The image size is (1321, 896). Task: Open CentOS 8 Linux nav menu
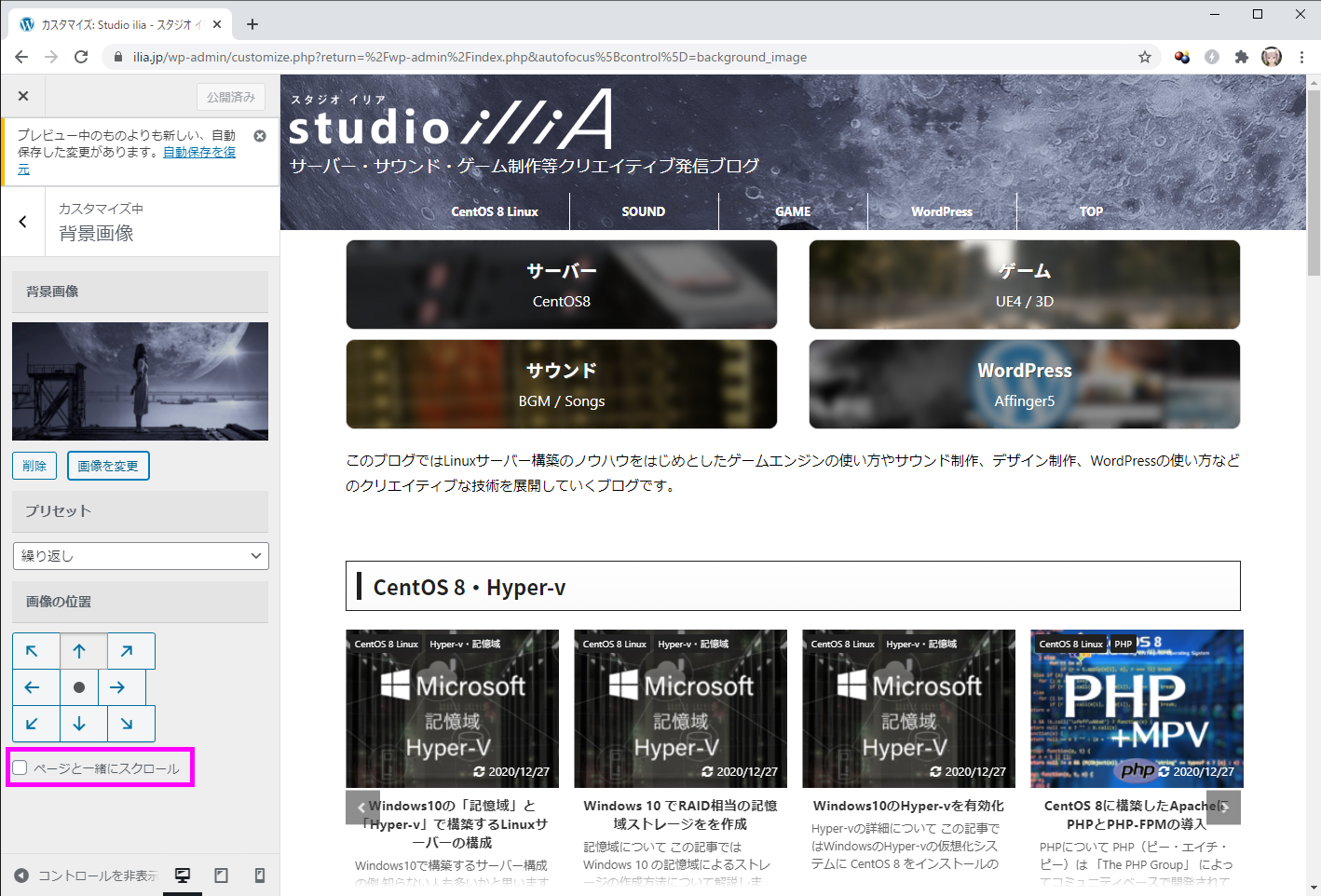coord(495,211)
